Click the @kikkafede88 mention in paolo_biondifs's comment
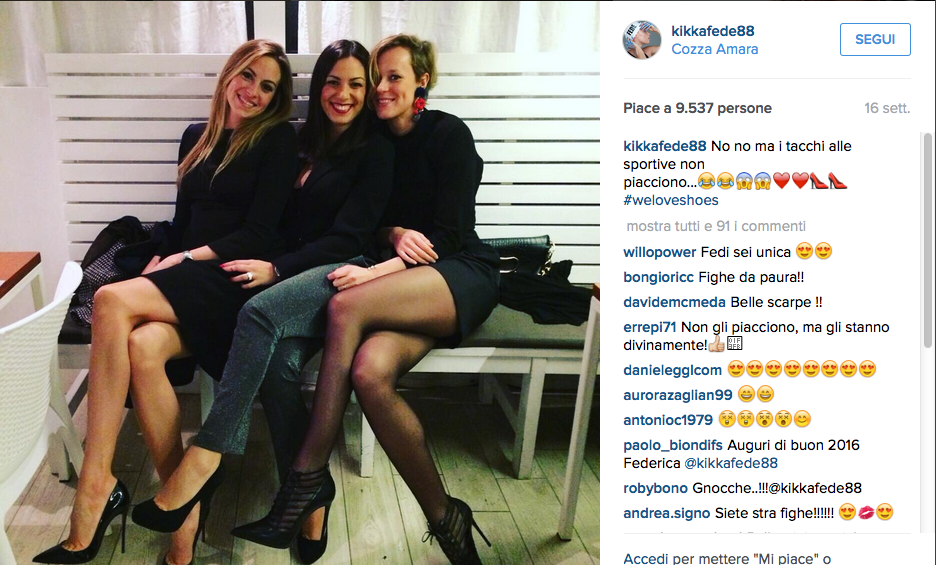Screen dimensions: 936x565 coord(731,463)
